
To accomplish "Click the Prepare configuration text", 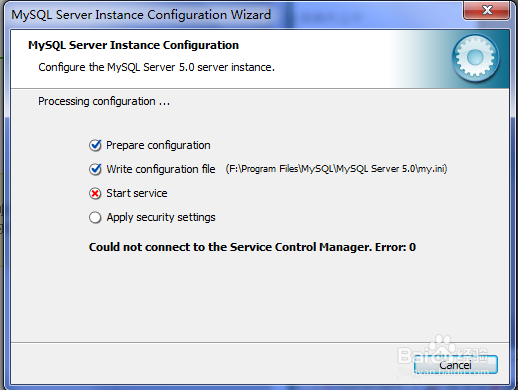I will pyautogui.click(x=158, y=145).
